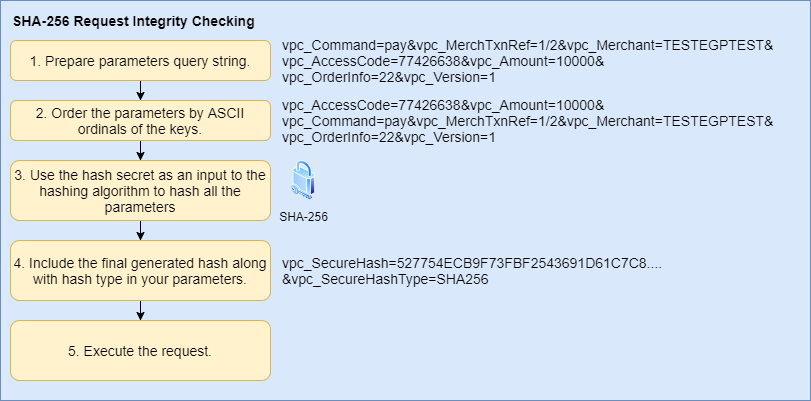
Task: Select the SHA-256 label under the padlock
Action: 304,216
